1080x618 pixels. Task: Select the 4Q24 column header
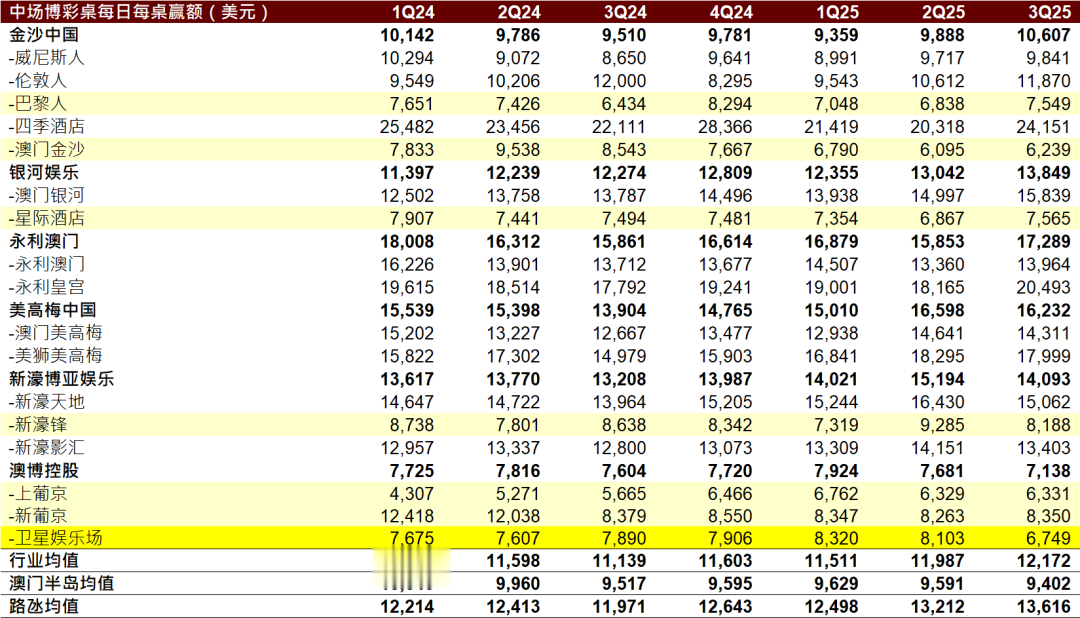[731, 12]
